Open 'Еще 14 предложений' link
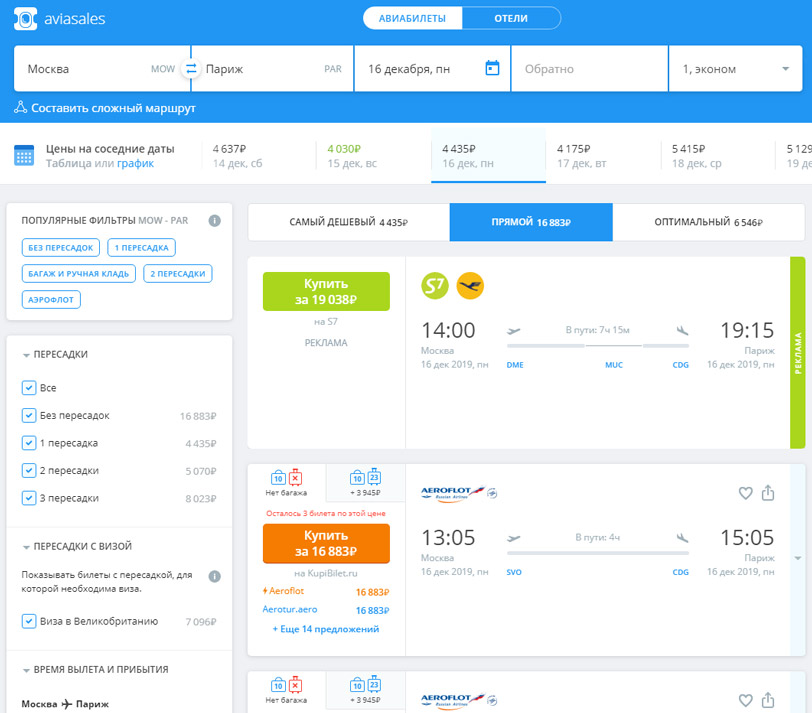Screen dimensions: 812x713 coord(326,629)
